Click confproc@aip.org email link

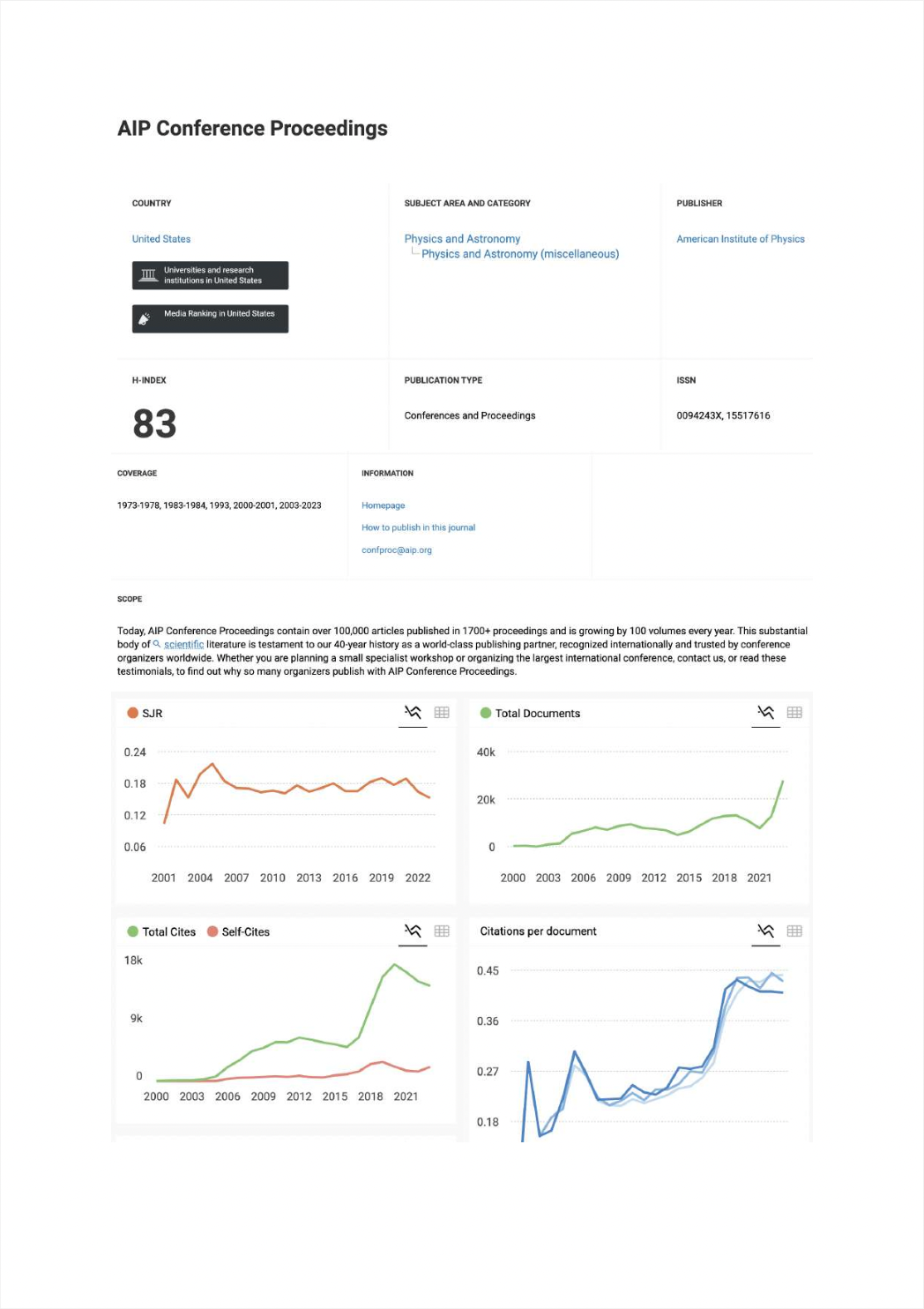pos(397,550)
